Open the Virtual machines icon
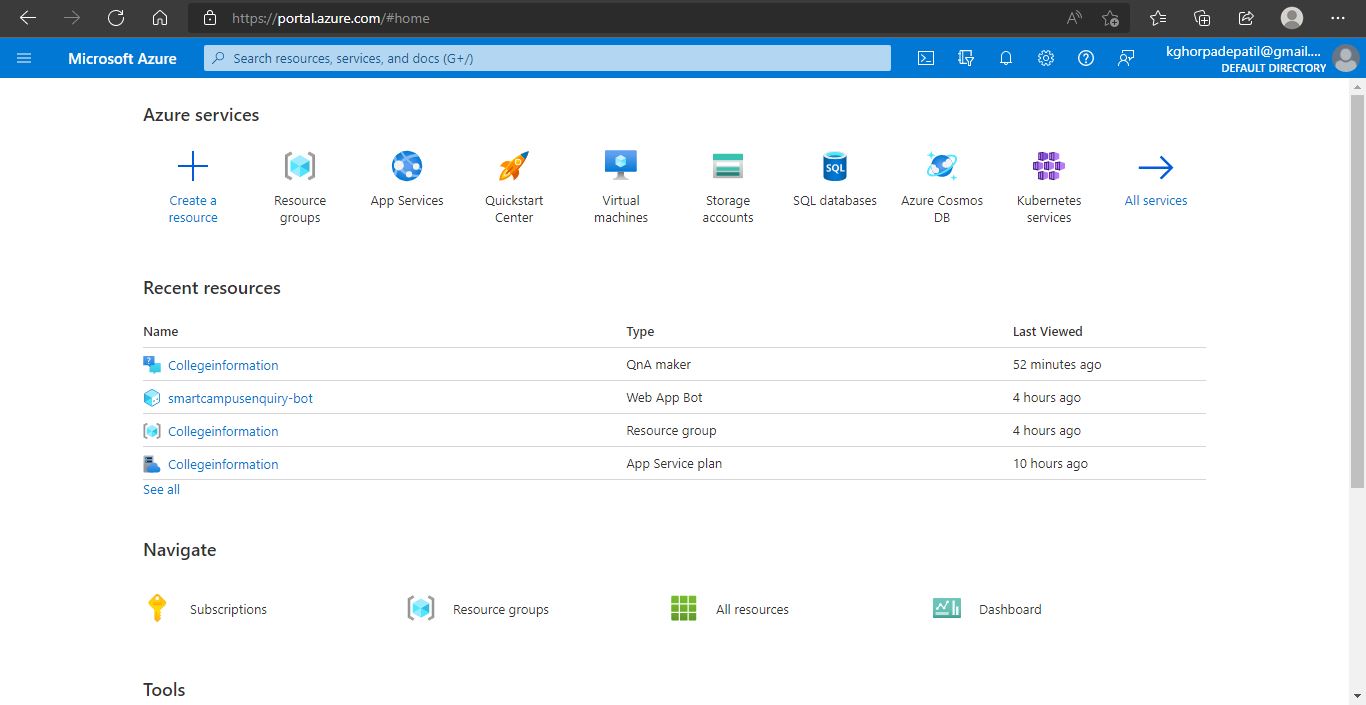This screenshot has width=1366, height=705. (x=621, y=165)
